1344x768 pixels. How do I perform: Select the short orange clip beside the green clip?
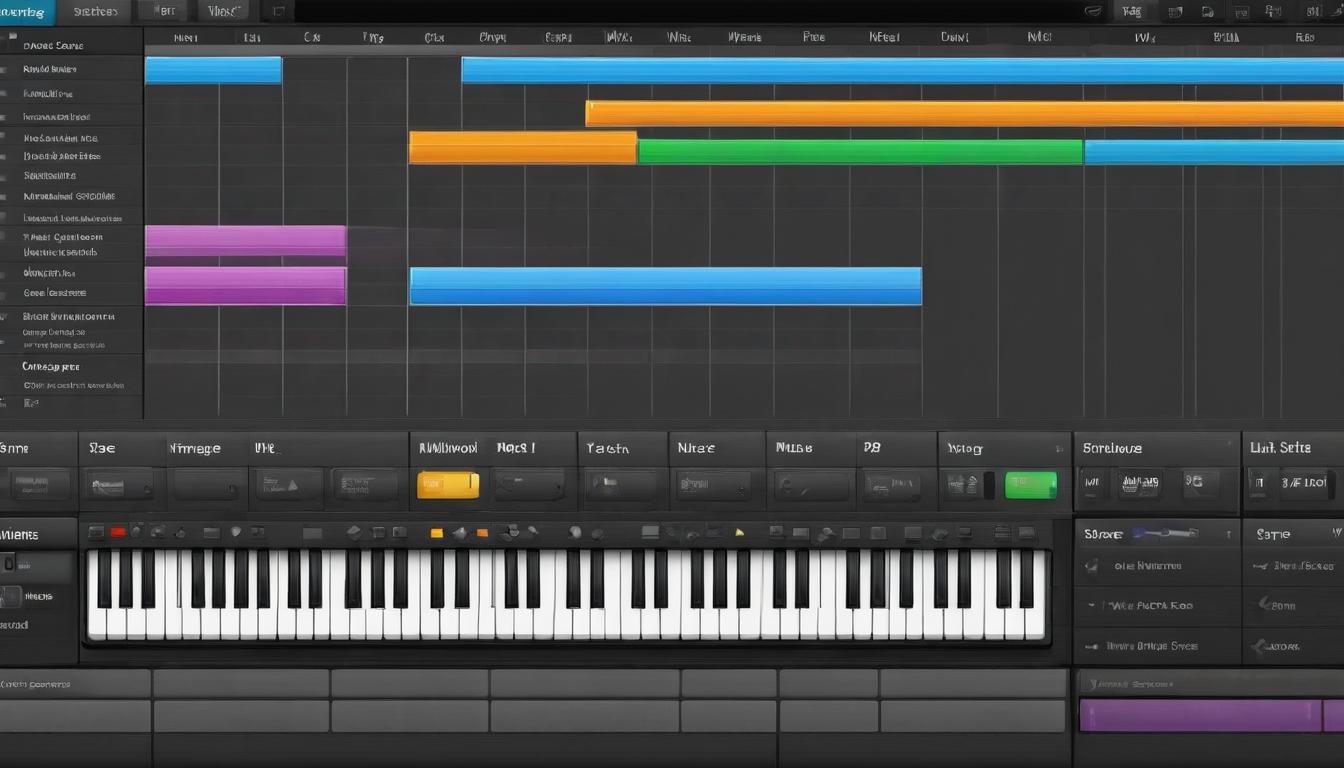[523, 148]
